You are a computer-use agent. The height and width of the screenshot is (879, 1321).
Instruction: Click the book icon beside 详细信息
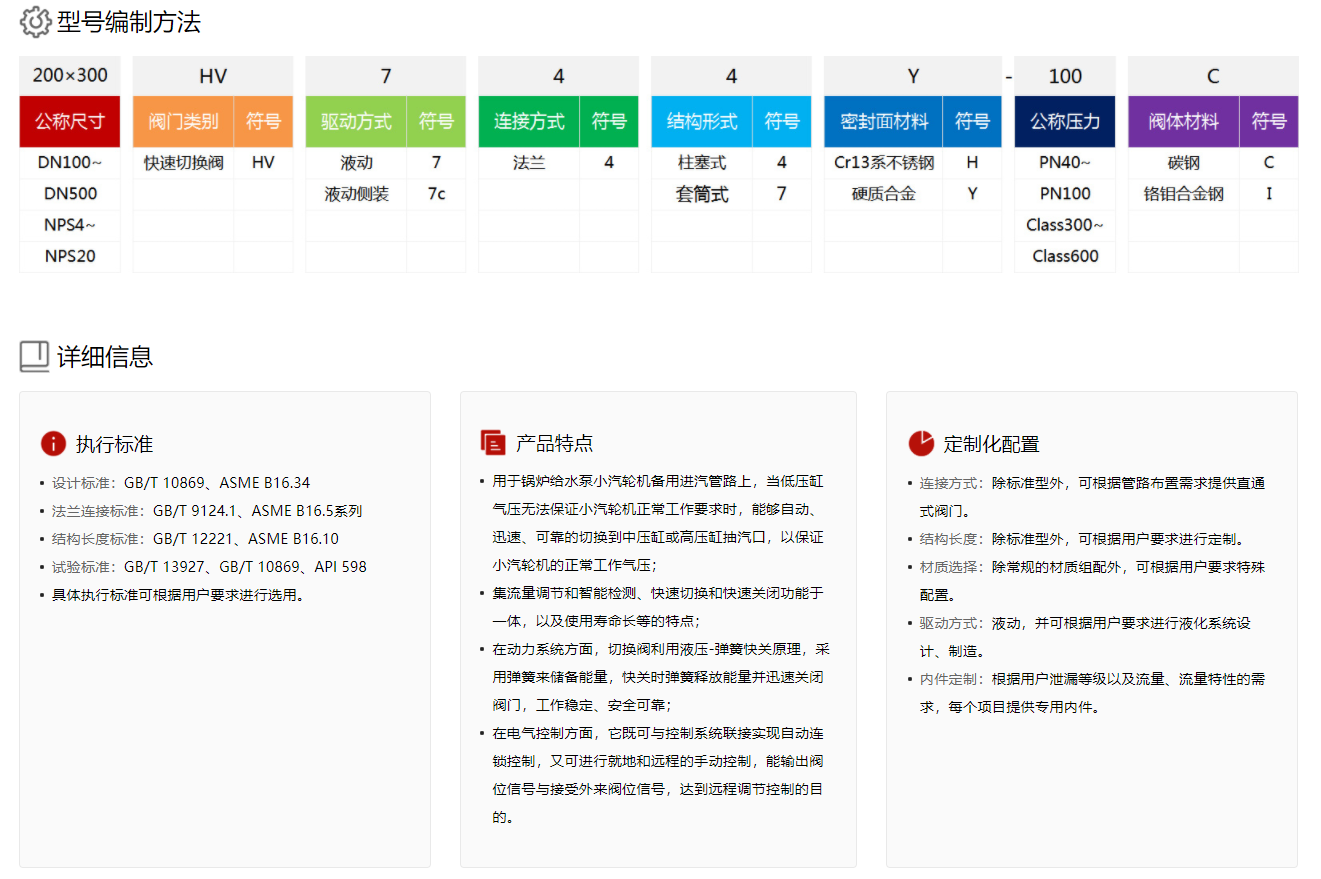click(35, 356)
